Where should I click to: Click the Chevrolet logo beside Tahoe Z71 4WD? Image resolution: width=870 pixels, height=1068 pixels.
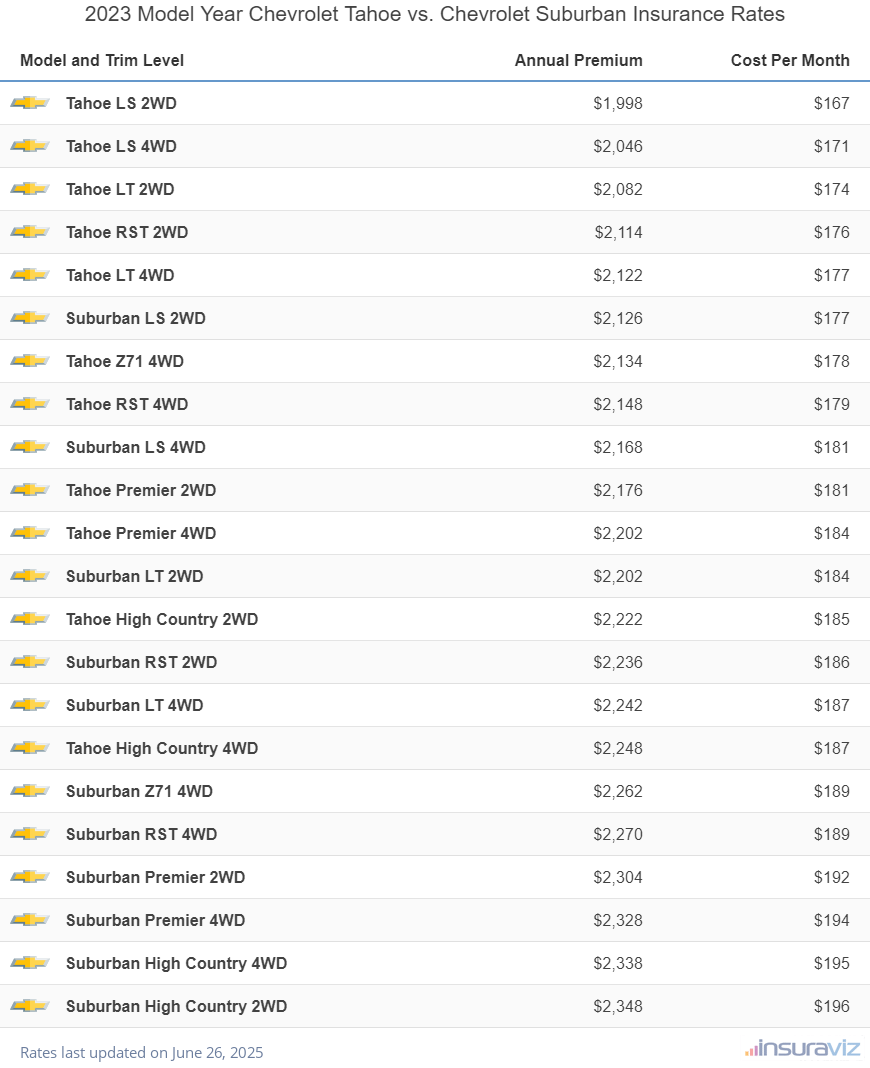tap(30, 360)
